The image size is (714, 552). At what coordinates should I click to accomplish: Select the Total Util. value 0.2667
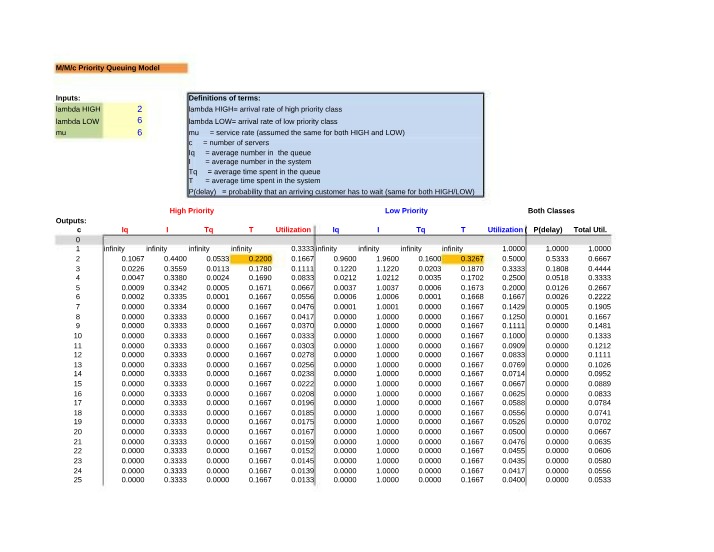pos(599,288)
